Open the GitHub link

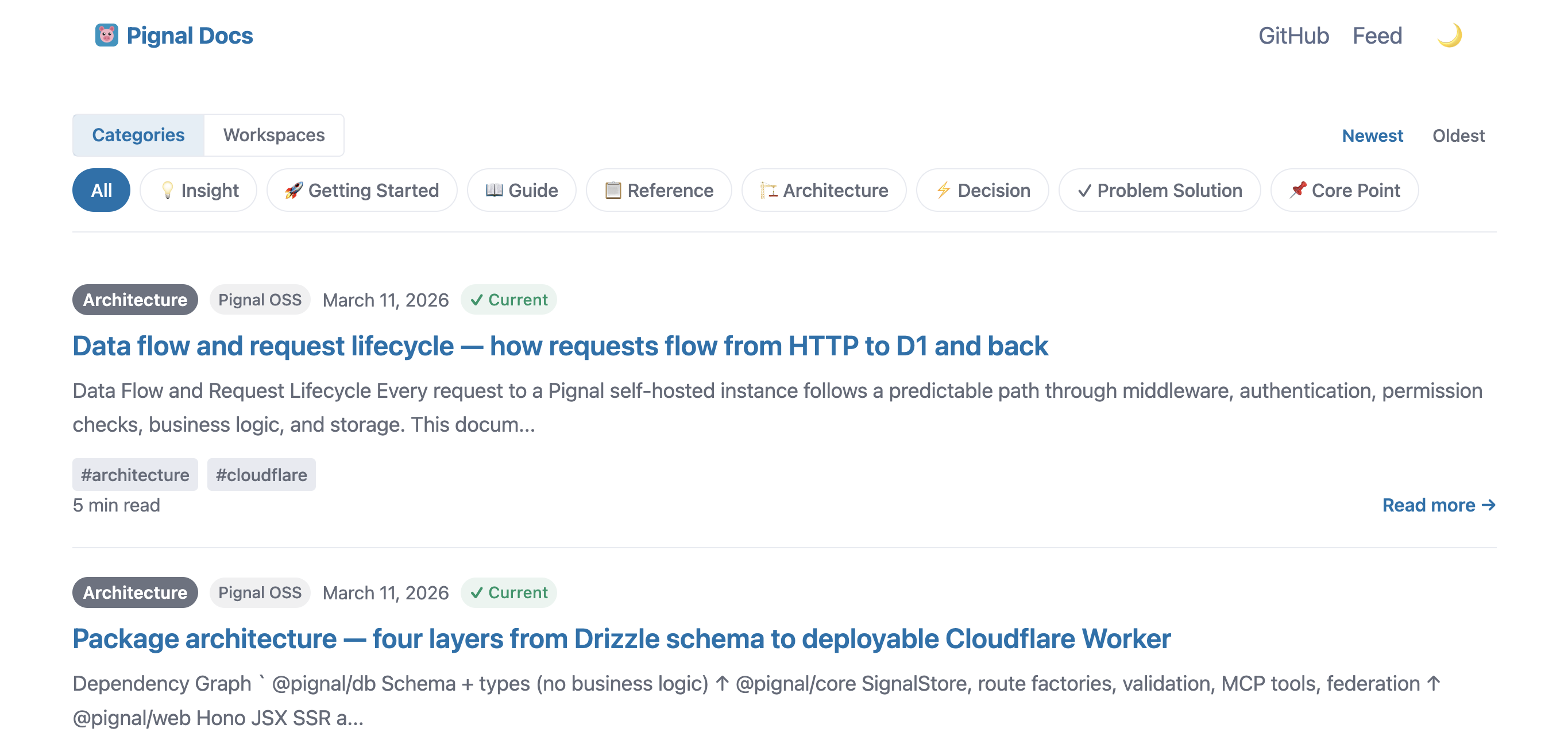pos(1293,35)
